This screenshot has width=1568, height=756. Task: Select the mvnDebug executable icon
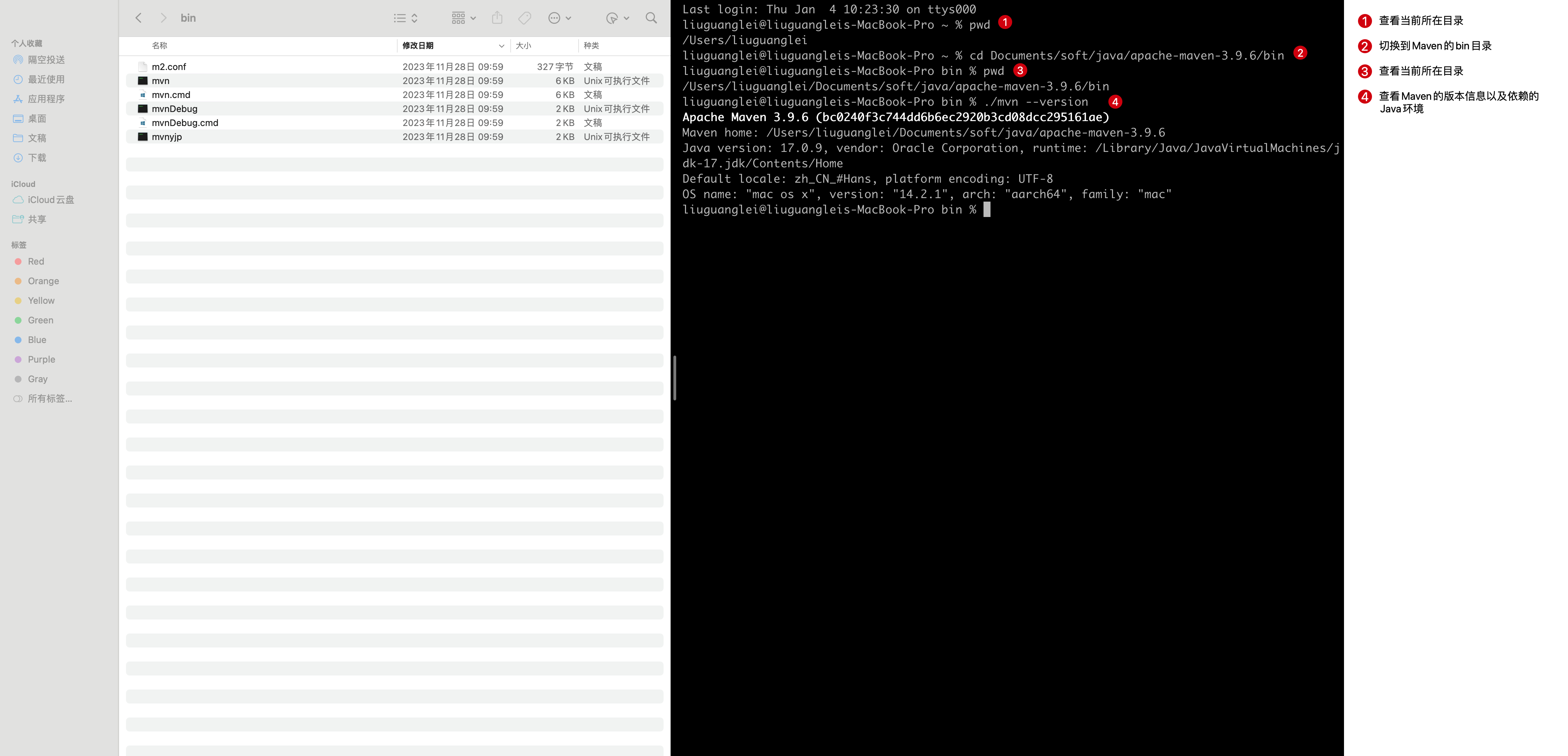(x=142, y=109)
